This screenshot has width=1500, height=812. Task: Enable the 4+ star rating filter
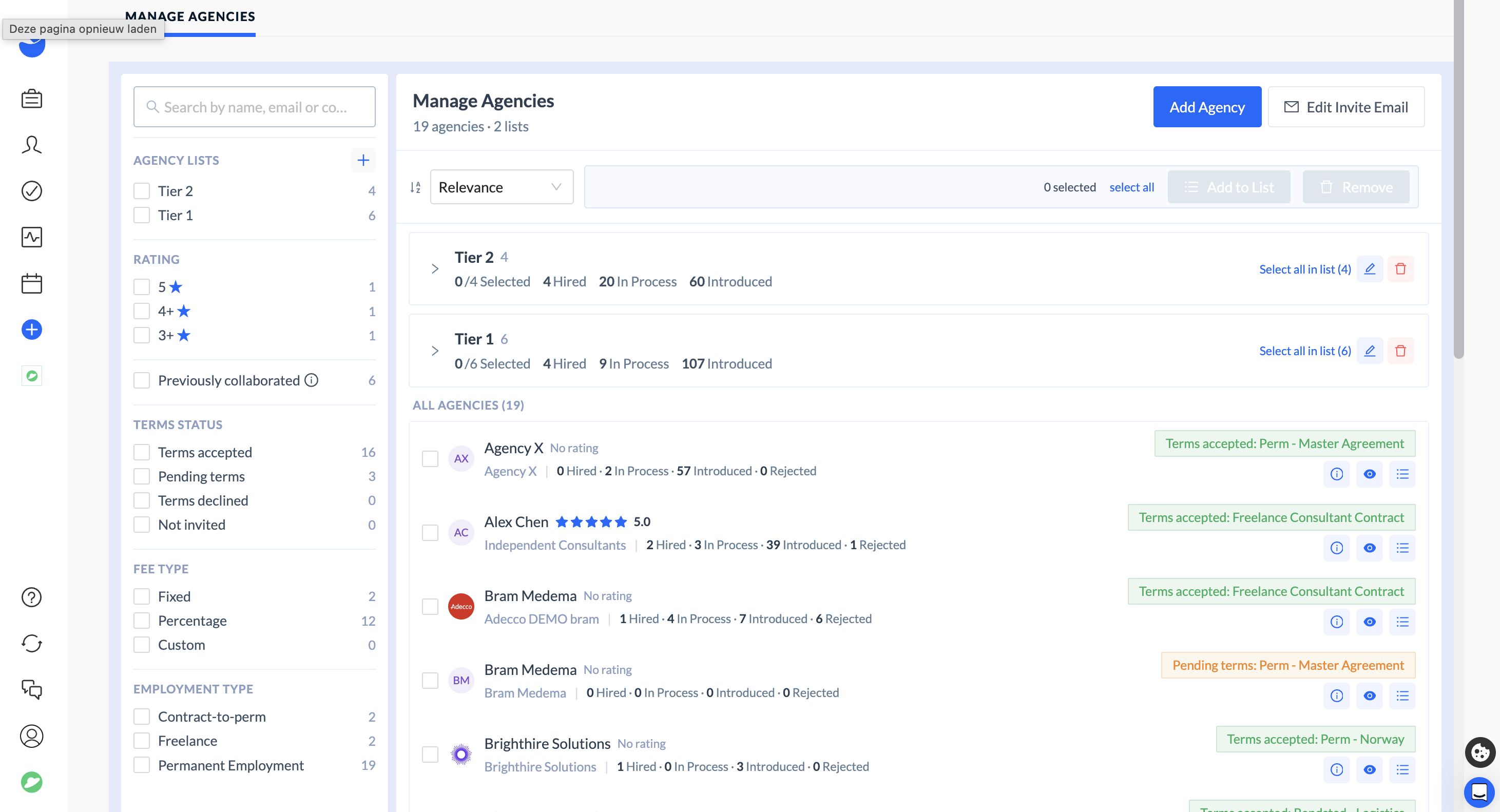[142, 312]
